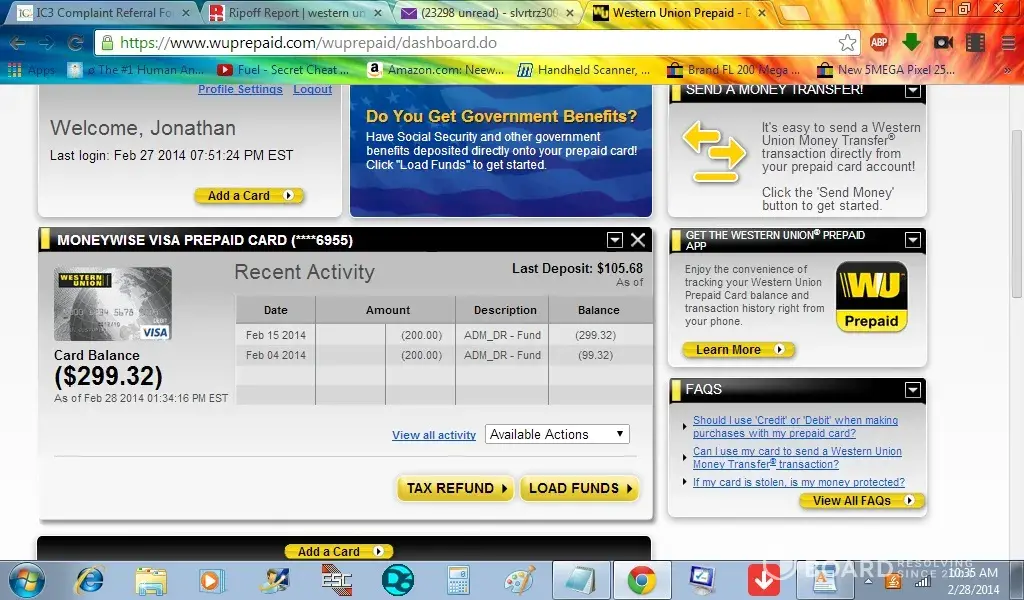The width and height of the screenshot is (1024, 600).
Task: Show hidden system tray icons
Action: [869, 580]
